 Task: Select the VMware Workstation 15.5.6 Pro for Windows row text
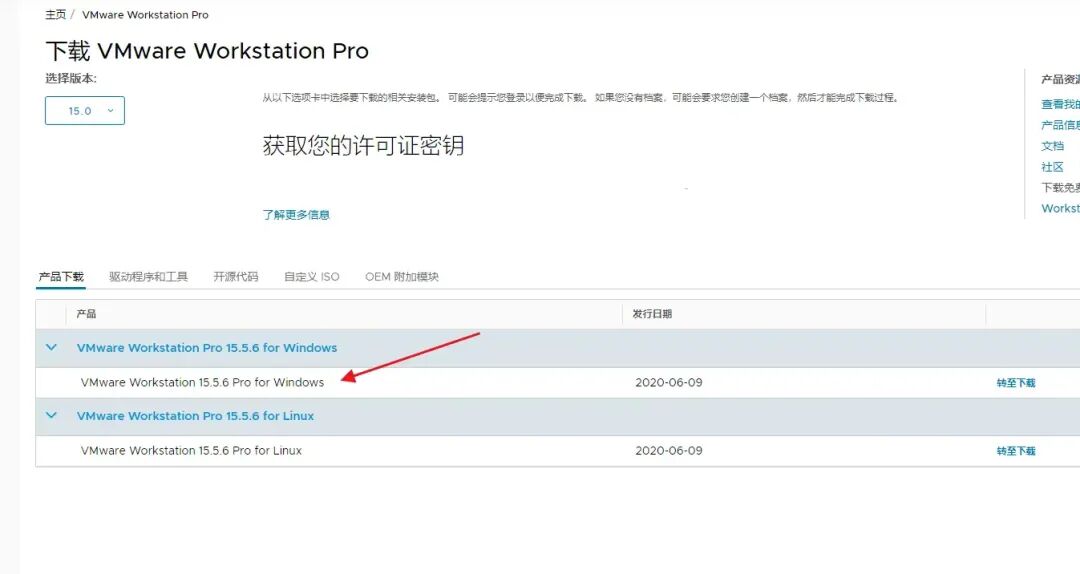click(202, 382)
